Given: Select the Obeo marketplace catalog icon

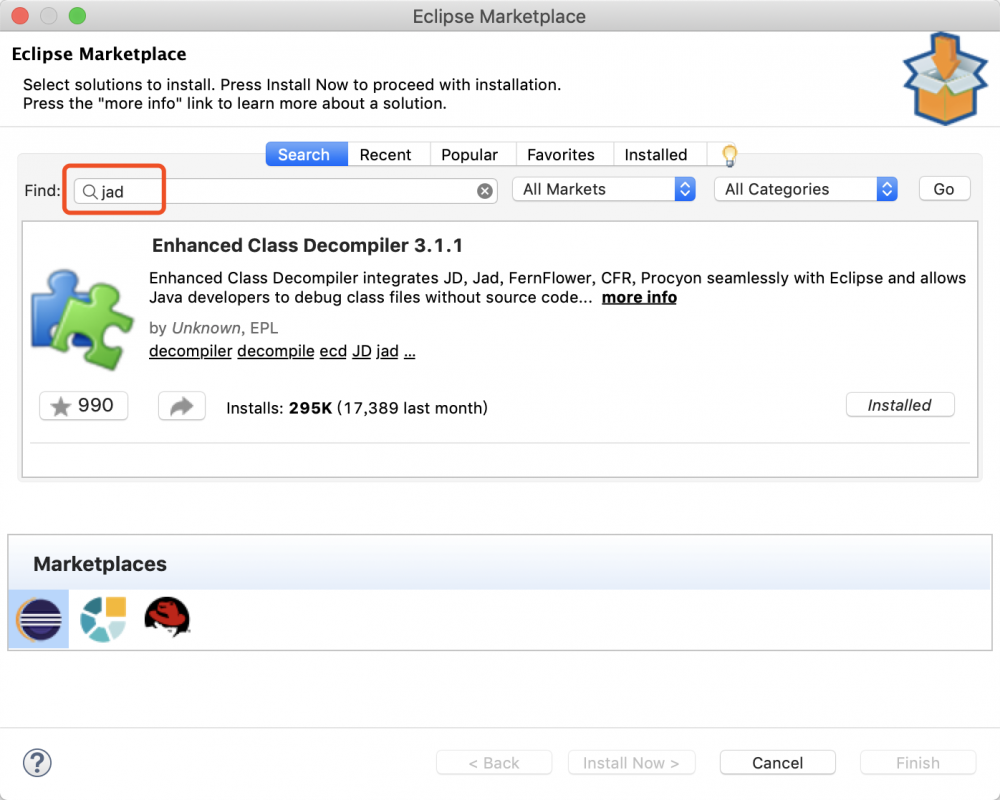Looking at the screenshot, I should [x=103, y=619].
